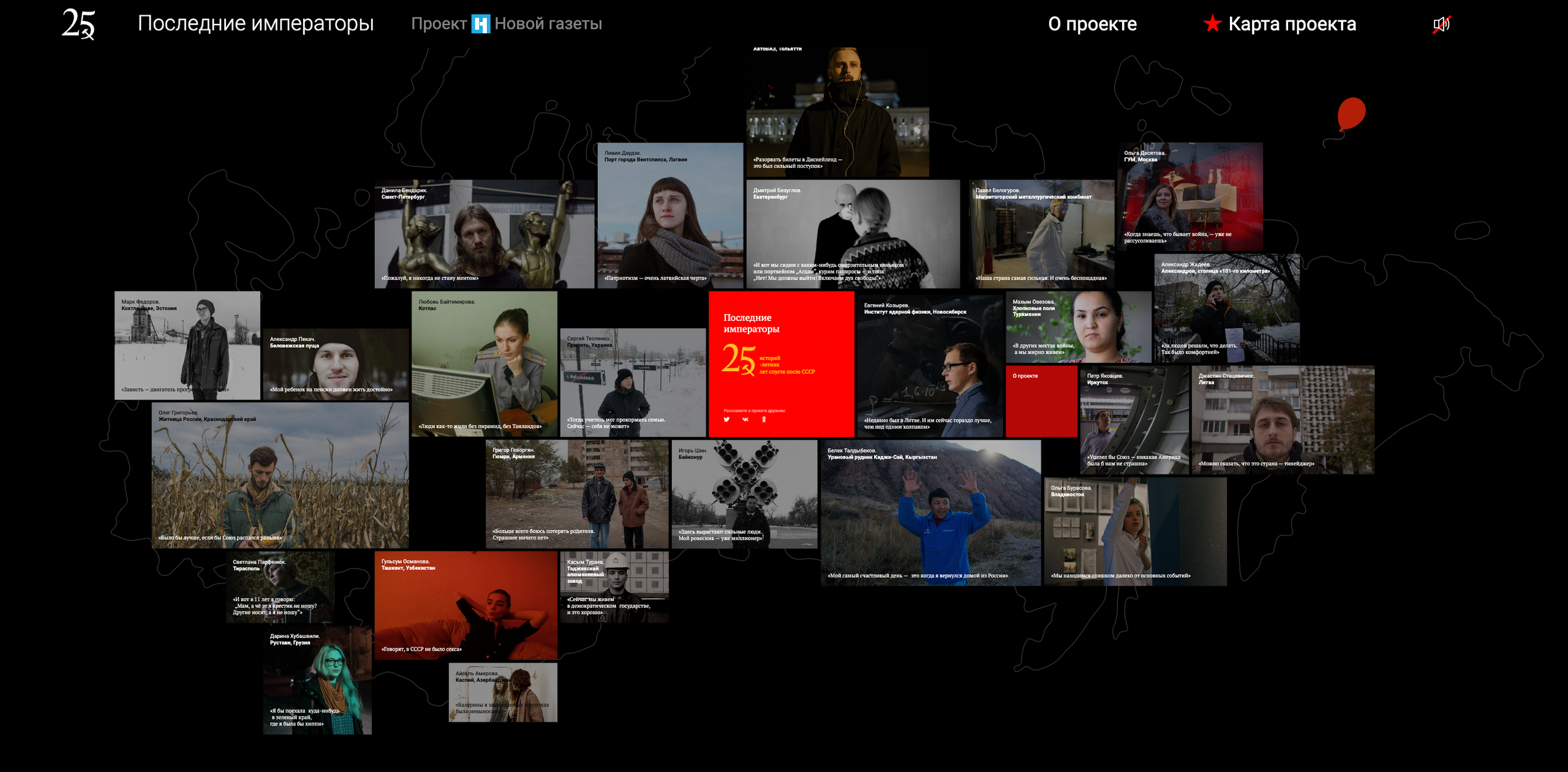Open Дарина Хубашвили's Rustavi story tile
The height and width of the screenshot is (772, 1568).
click(317, 680)
